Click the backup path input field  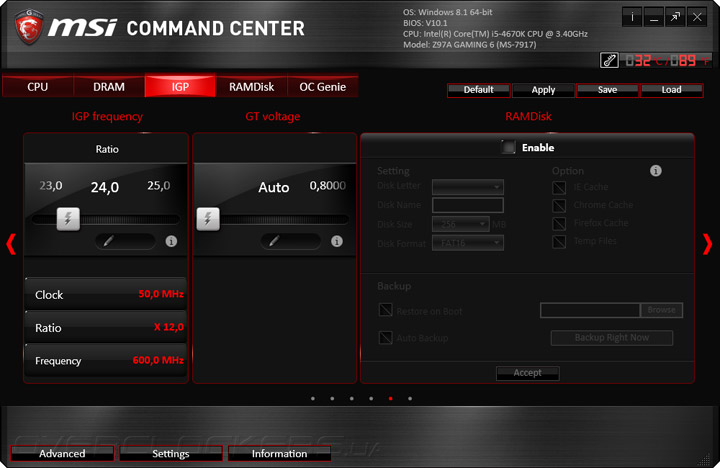[x=590, y=310]
